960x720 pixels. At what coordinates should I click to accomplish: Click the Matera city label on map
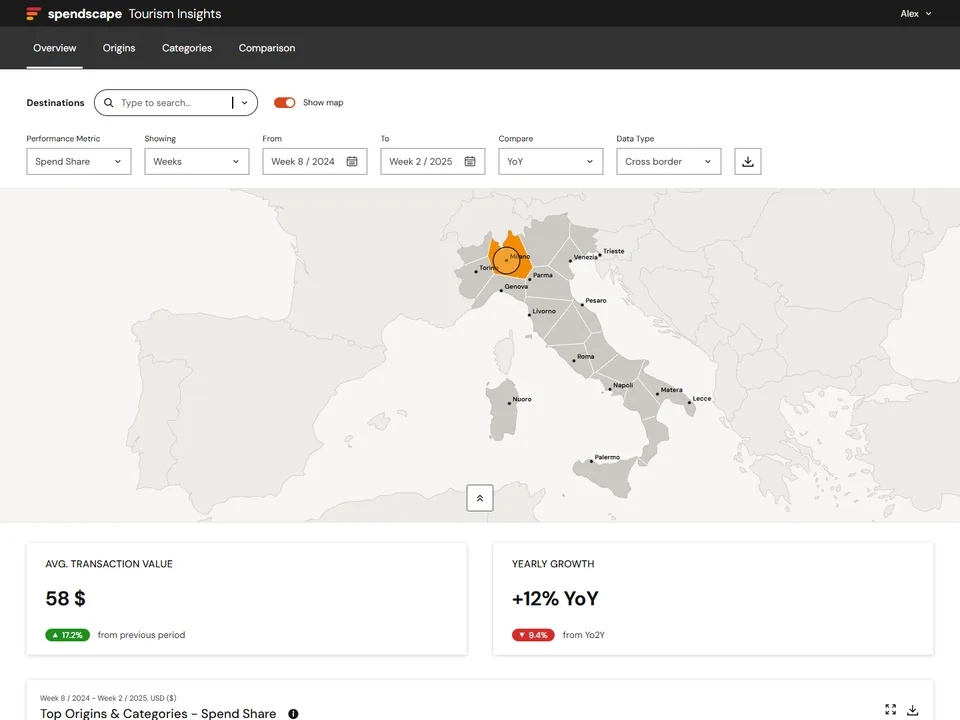pyautogui.click(x=672, y=390)
